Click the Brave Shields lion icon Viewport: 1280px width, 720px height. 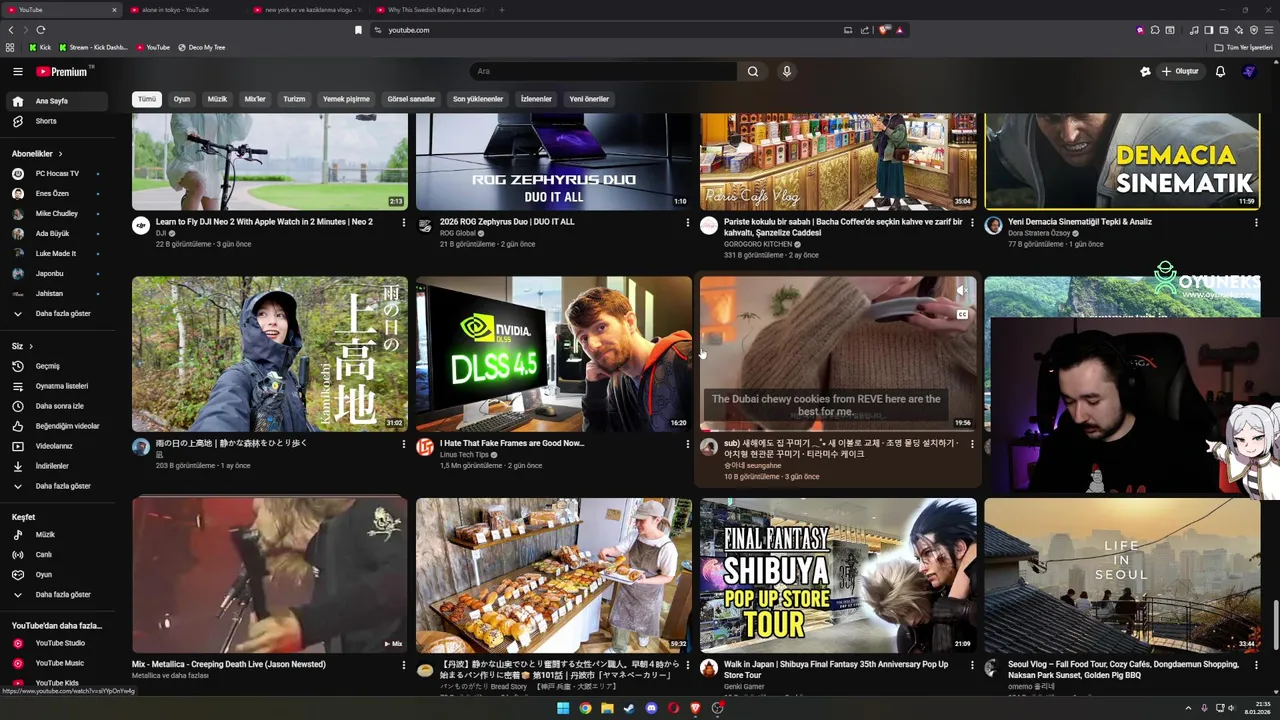point(885,30)
